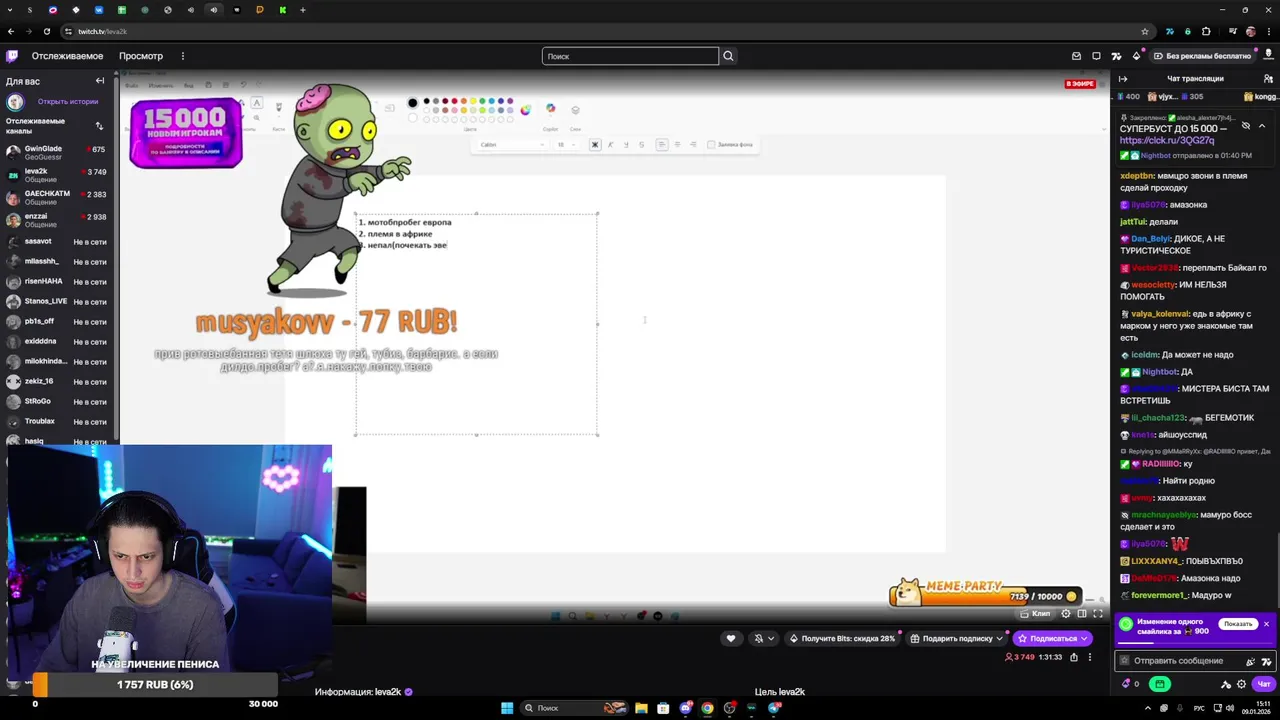The image size is (1280, 720).
Task: Click the Открыть истории link
Action: pyautogui.click(x=68, y=101)
